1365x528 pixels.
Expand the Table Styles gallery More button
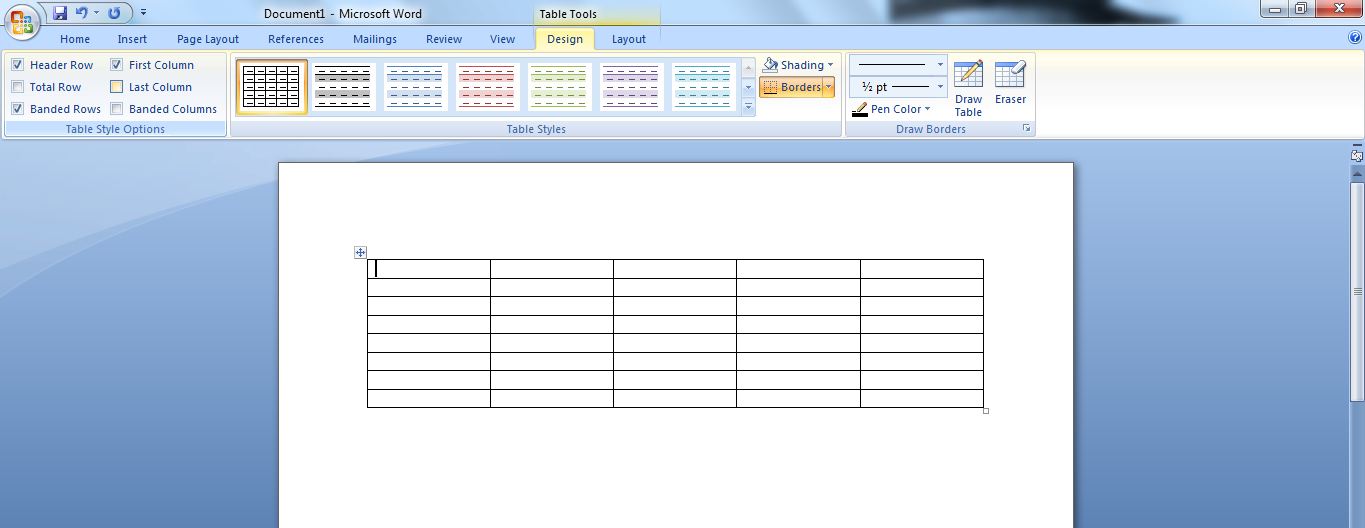click(748, 108)
